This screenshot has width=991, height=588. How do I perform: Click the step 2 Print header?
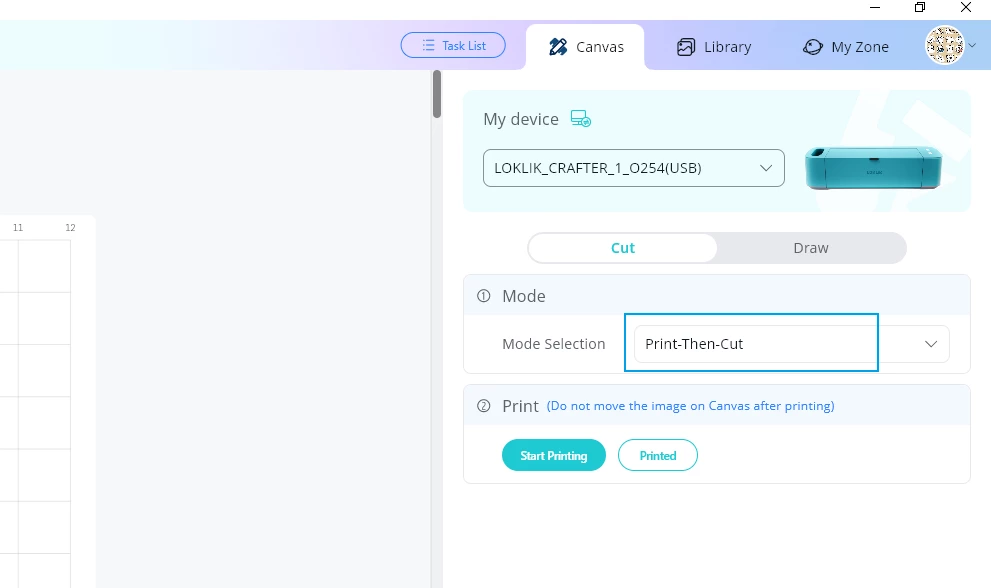[717, 405]
